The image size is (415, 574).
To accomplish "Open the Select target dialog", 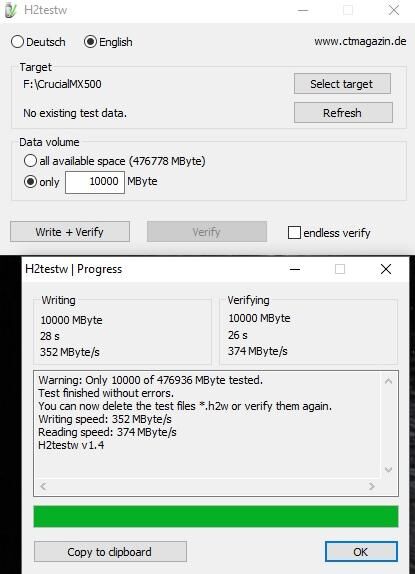I will pos(342,84).
